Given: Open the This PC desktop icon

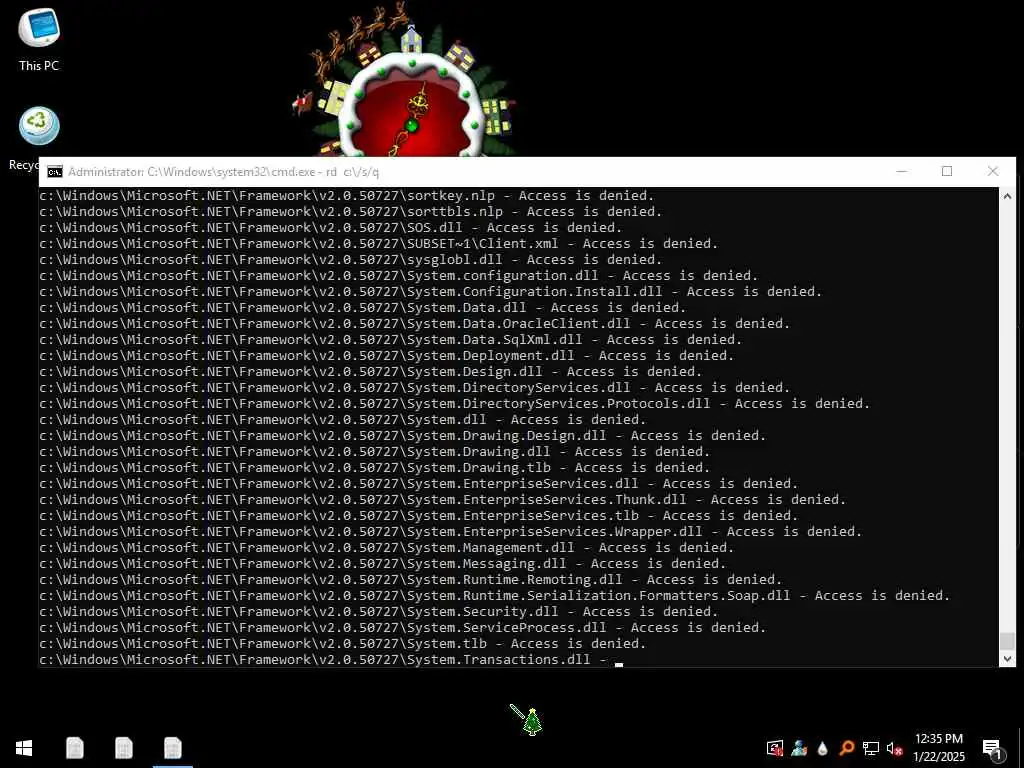Looking at the screenshot, I should pyautogui.click(x=39, y=39).
